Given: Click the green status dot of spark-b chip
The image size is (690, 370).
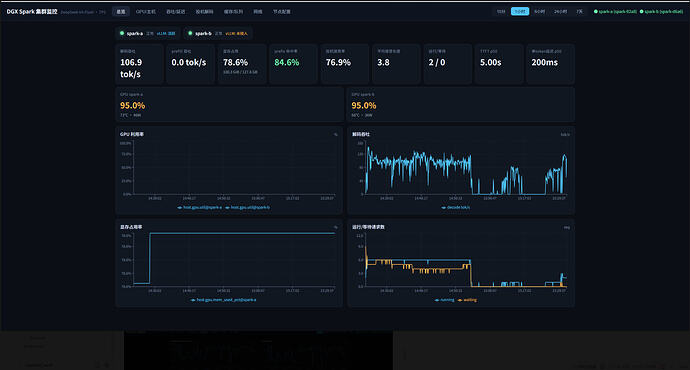Looking at the screenshot, I should pyautogui.click(x=190, y=33).
